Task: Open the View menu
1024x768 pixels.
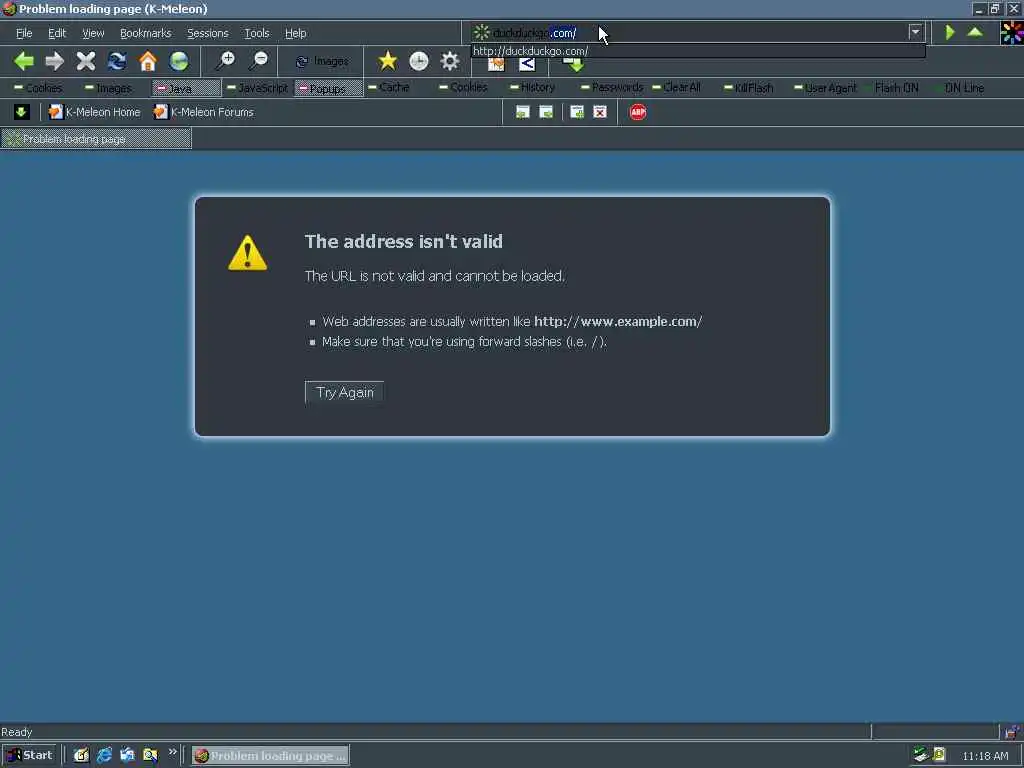Action: pos(93,33)
